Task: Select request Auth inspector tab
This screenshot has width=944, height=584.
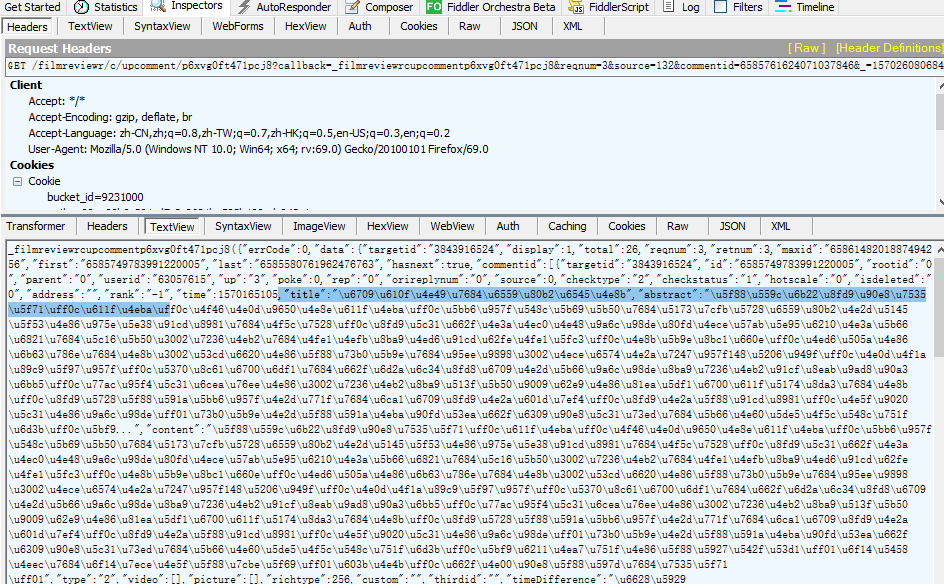Action: pos(360,26)
